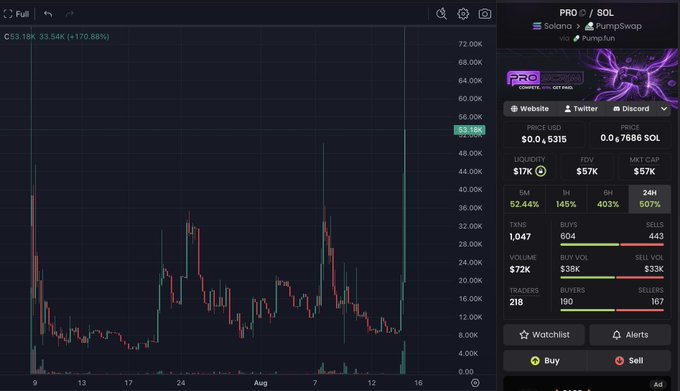The height and width of the screenshot is (391, 680).
Task: Toggle Full screen chart mode
Action: click(x=16, y=14)
